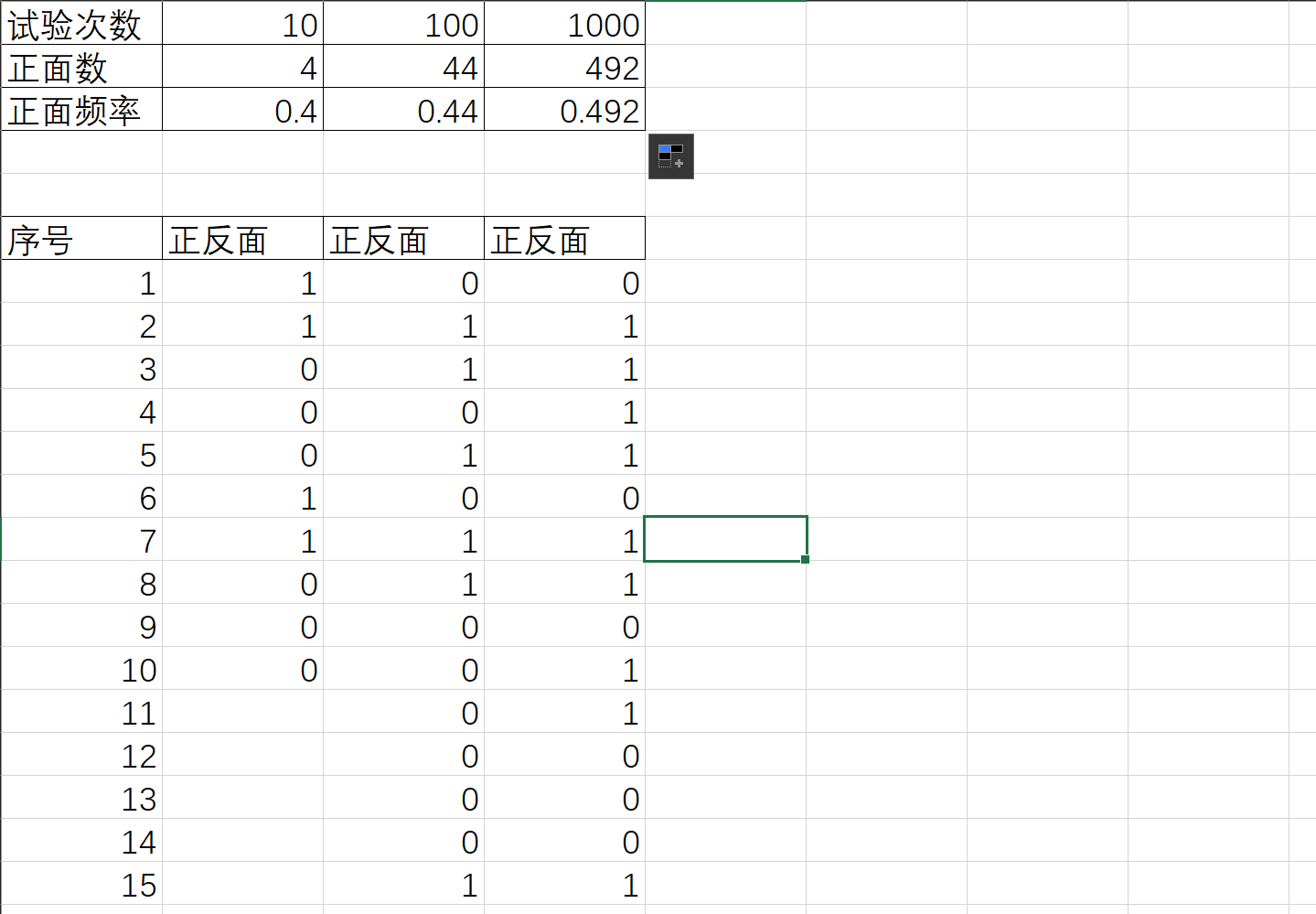Viewport: 1316px width, 914px height.
Task: Click the 序号 cell numbered 9
Action: 82,625
